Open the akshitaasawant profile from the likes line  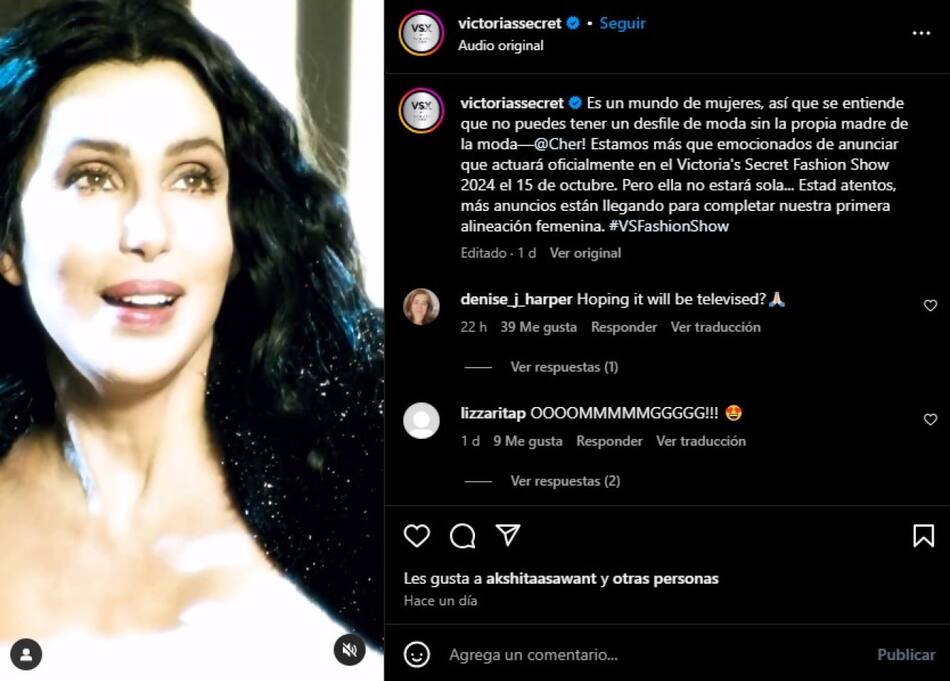click(541, 579)
